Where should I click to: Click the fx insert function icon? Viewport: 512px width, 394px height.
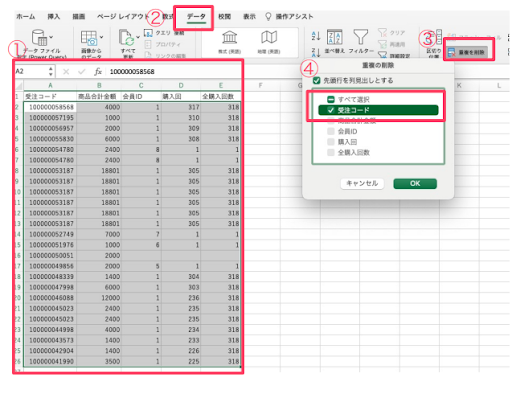click(x=98, y=71)
